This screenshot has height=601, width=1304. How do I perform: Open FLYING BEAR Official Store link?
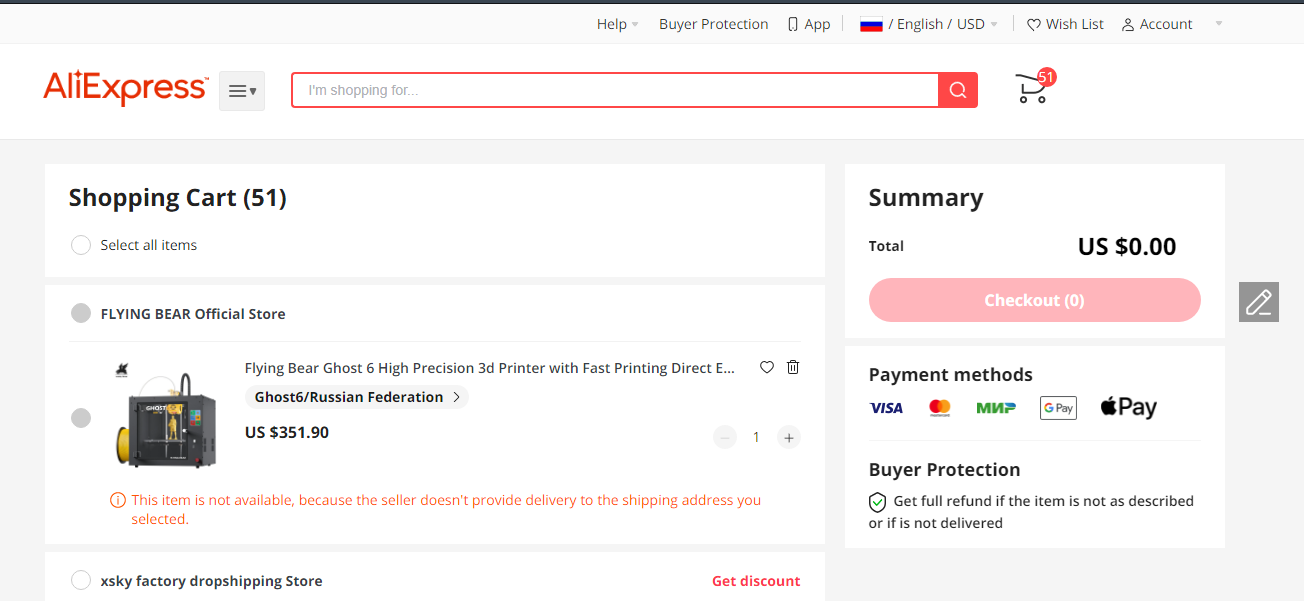(x=193, y=314)
